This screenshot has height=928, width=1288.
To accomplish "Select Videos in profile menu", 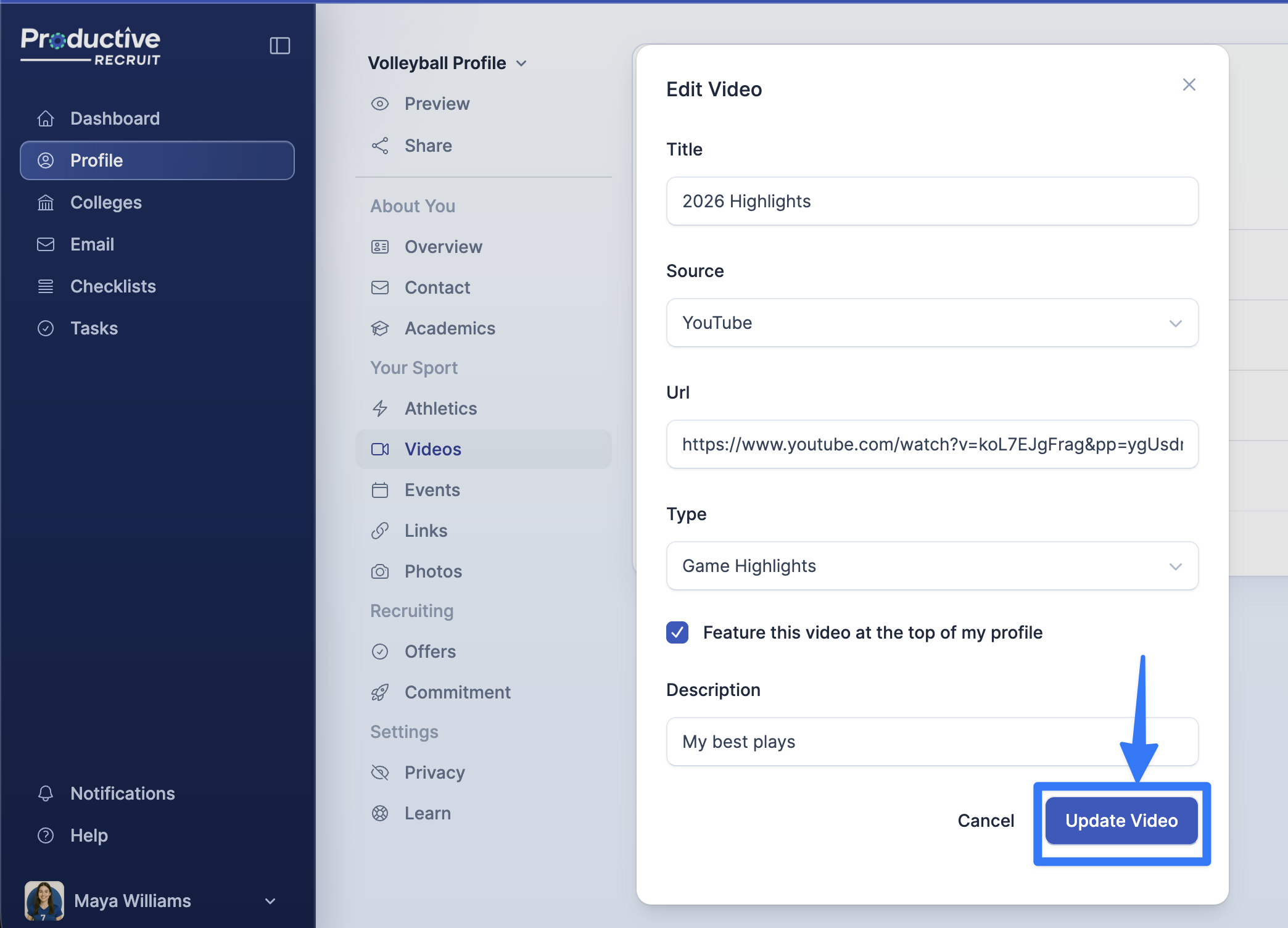I will tap(432, 449).
